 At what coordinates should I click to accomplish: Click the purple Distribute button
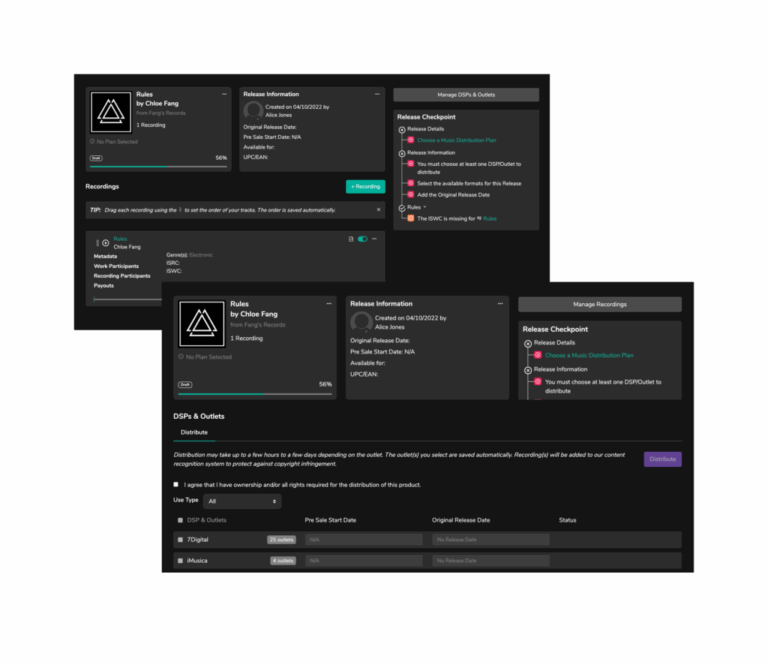pos(662,459)
